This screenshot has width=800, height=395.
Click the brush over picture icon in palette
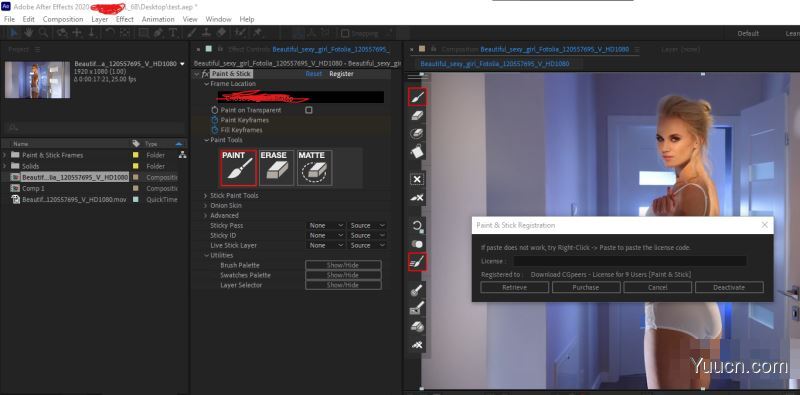pyautogui.click(x=417, y=308)
